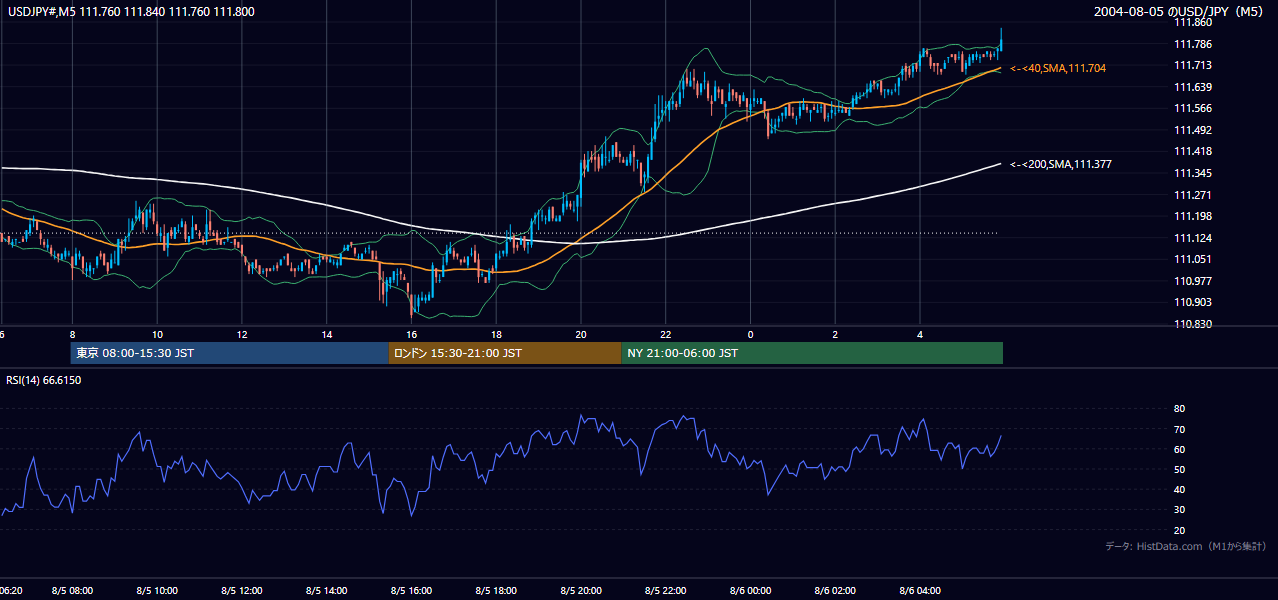Click the RSI(14) 66.6150 indicator label
The width and height of the screenshot is (1278, 600).
pyautogui.click(x=44, y=380)
